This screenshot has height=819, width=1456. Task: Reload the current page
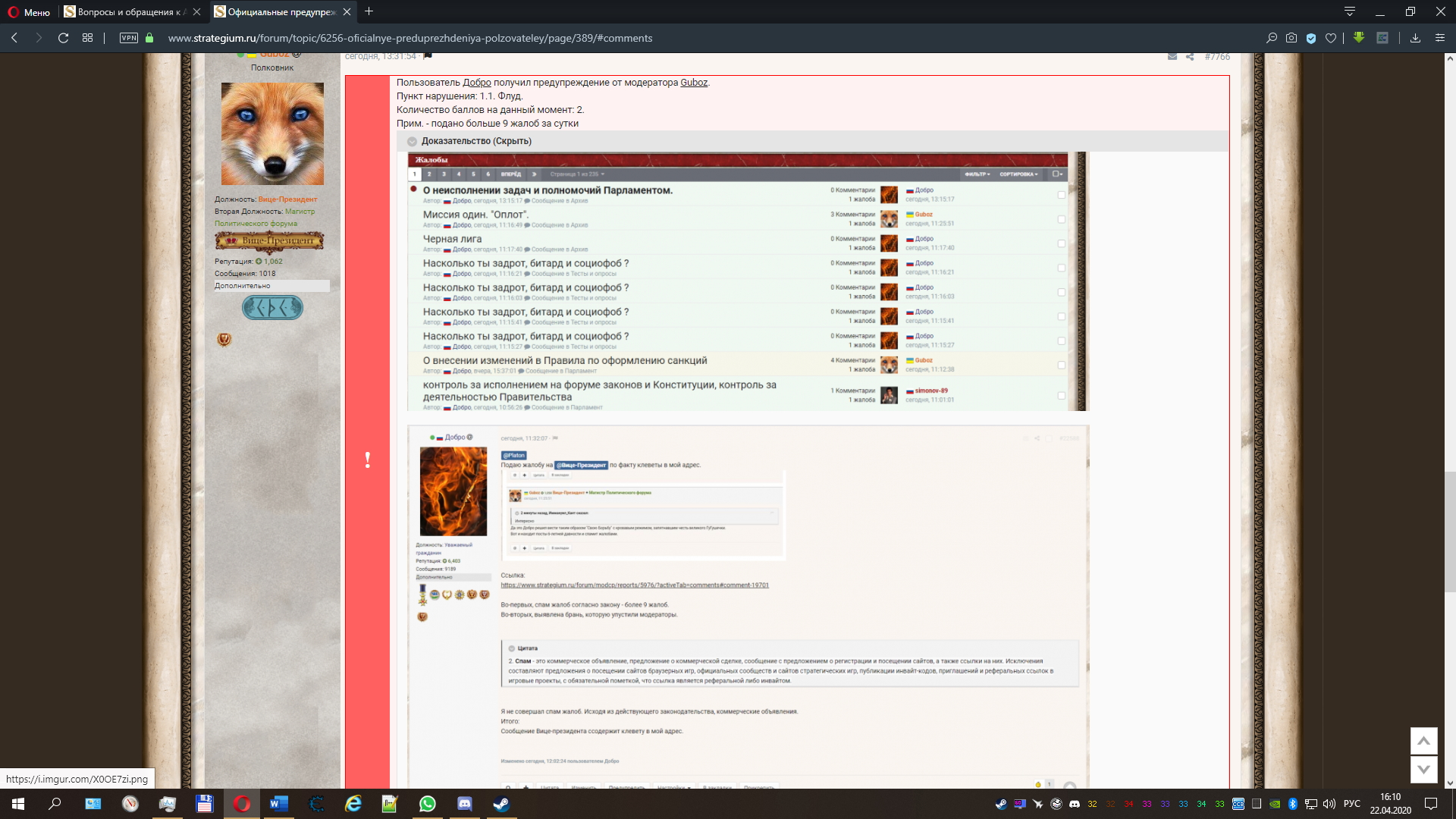click(64, 38)
